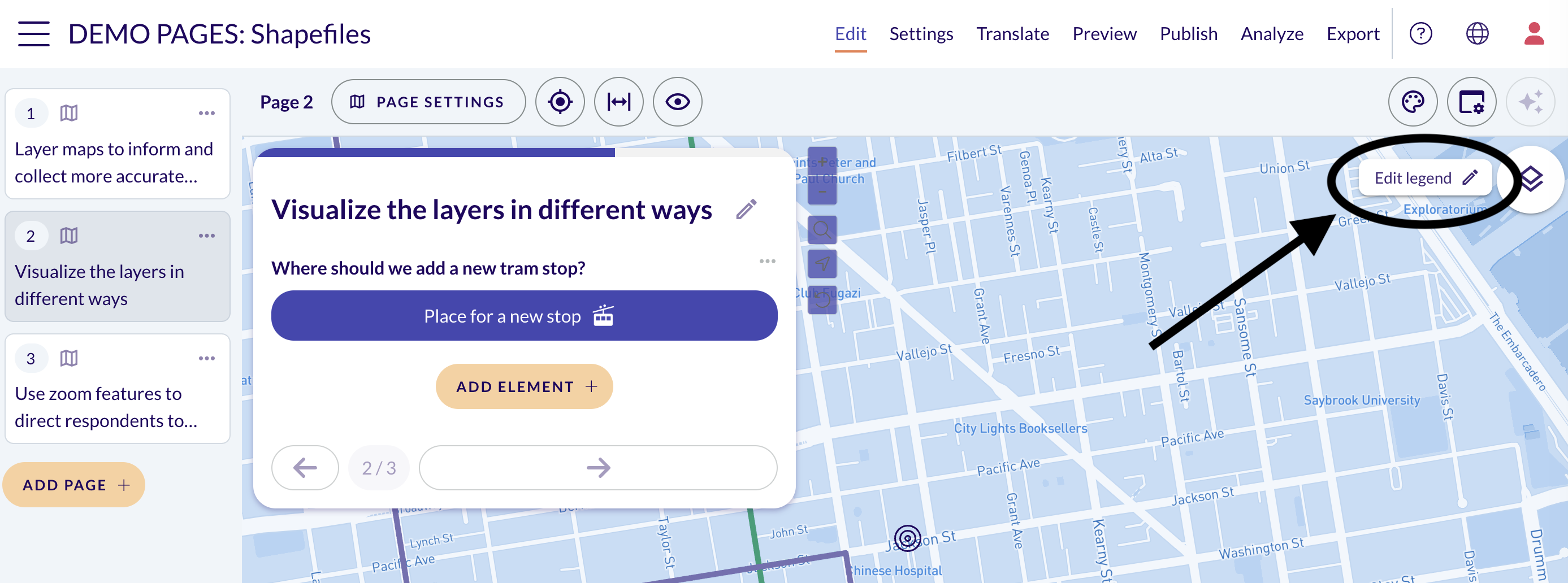
Task: Open the Settings tab
Action: [x=921, y=33]
